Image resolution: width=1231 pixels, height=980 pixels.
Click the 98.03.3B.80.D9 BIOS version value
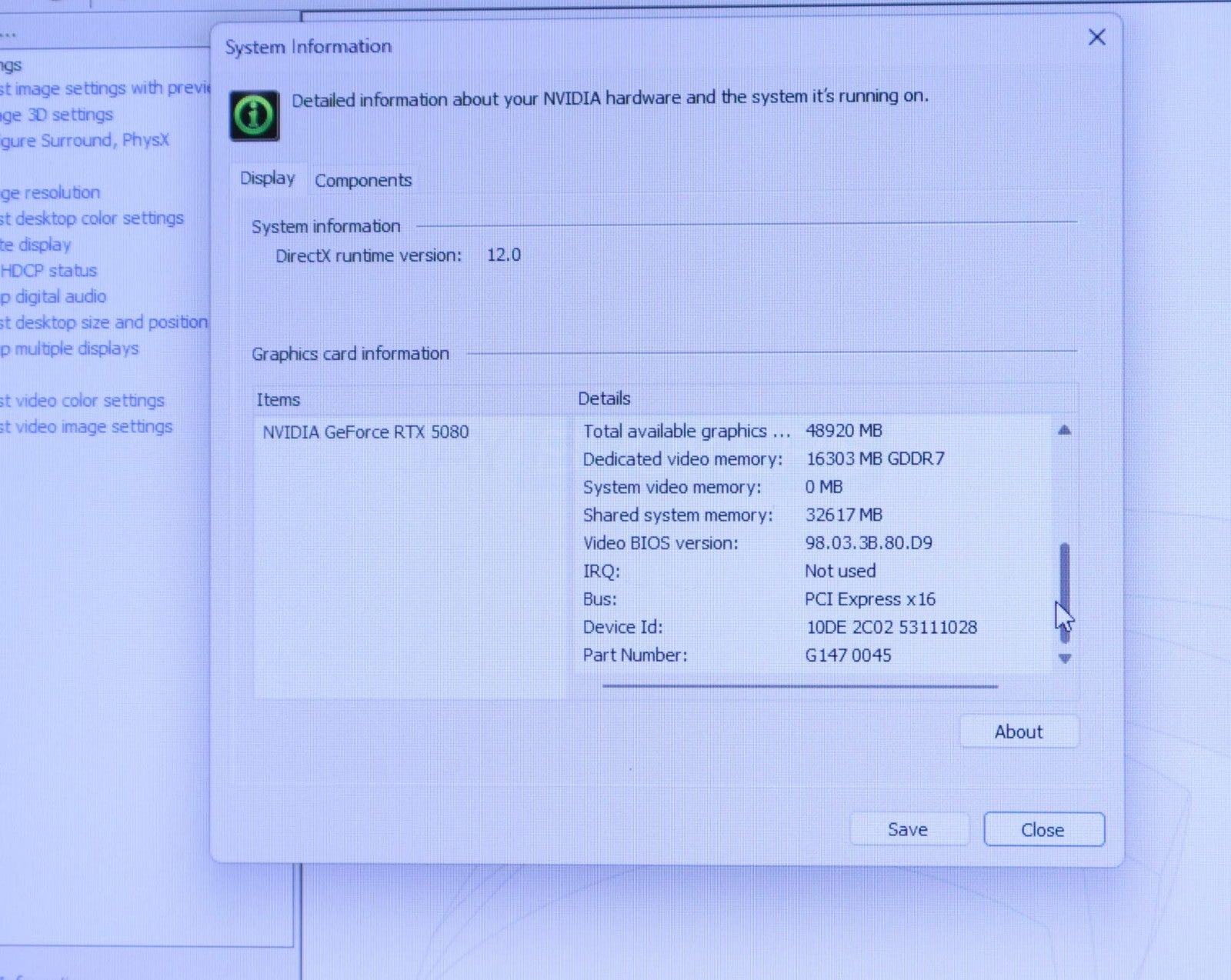click(869, 543)
